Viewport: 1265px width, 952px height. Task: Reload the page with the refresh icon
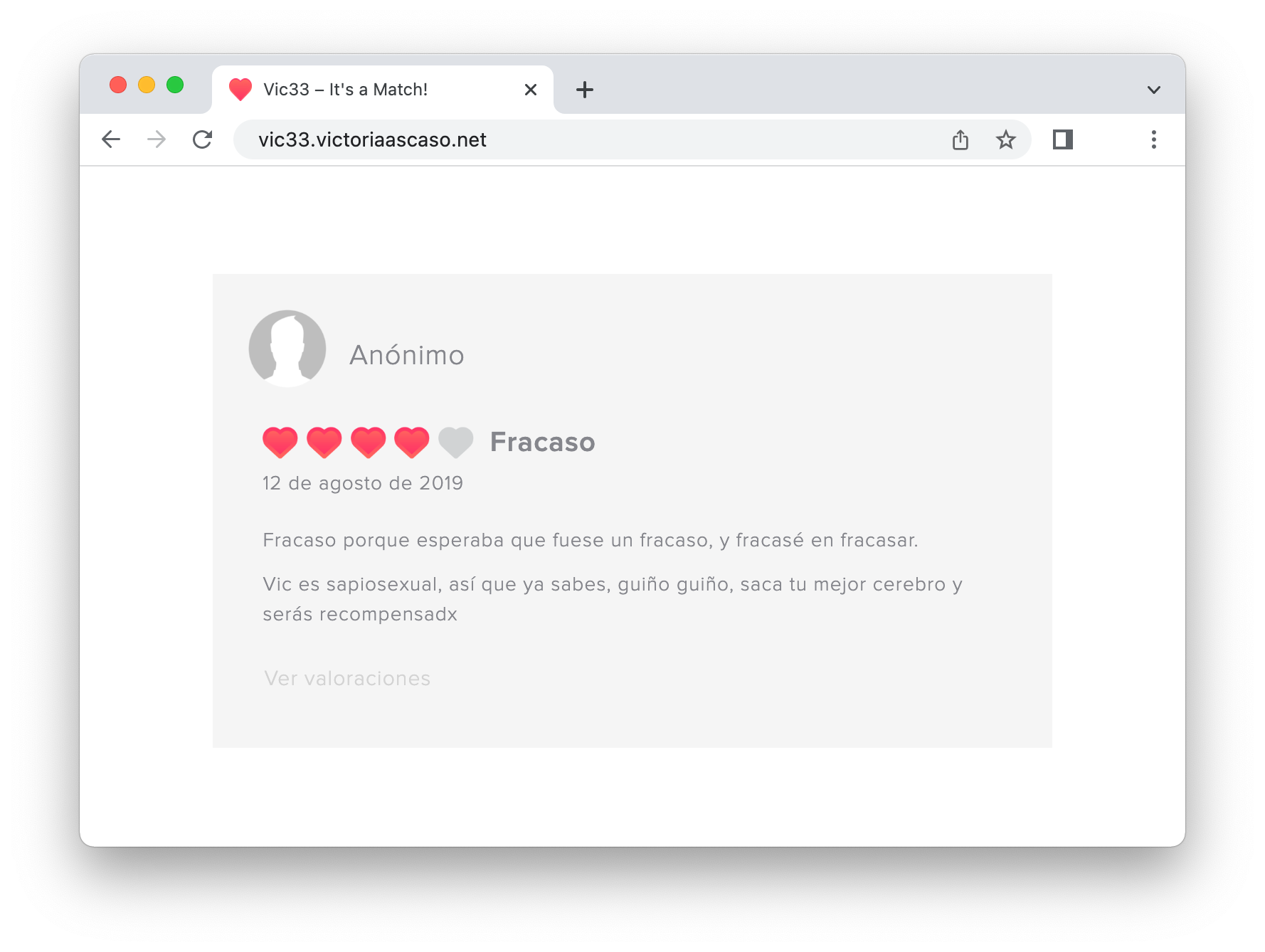click(x=203, y=139)
